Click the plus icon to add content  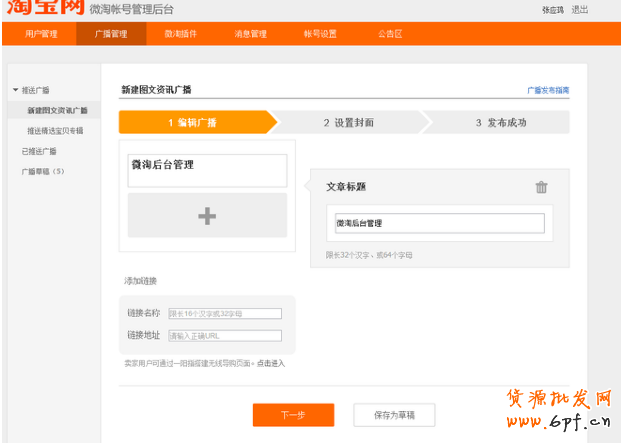[x=207, y=216]
